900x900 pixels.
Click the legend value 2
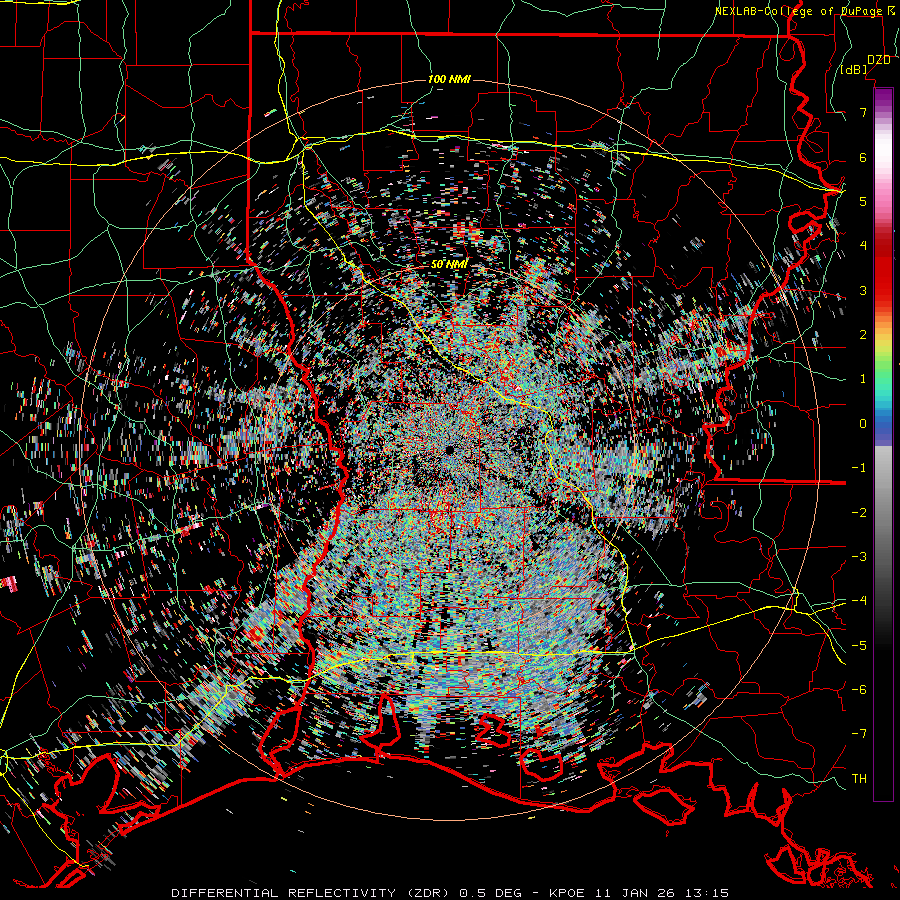(863, 335)
